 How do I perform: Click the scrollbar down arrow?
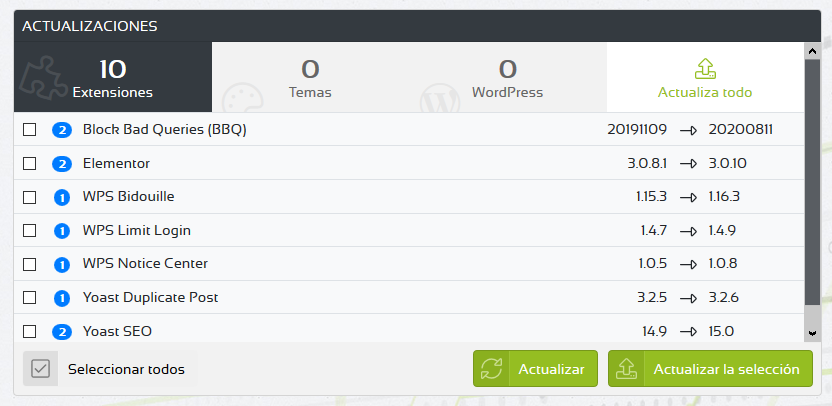812,333
